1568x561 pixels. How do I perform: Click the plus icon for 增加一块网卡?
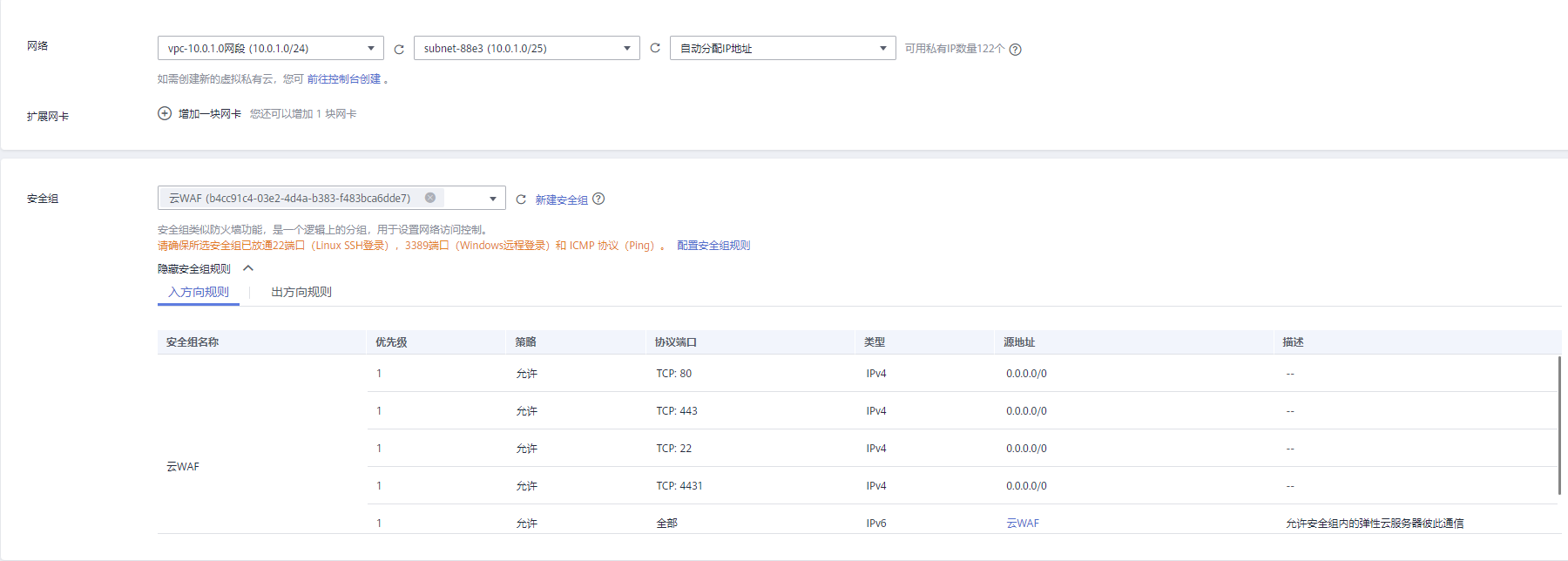[165, 114]
